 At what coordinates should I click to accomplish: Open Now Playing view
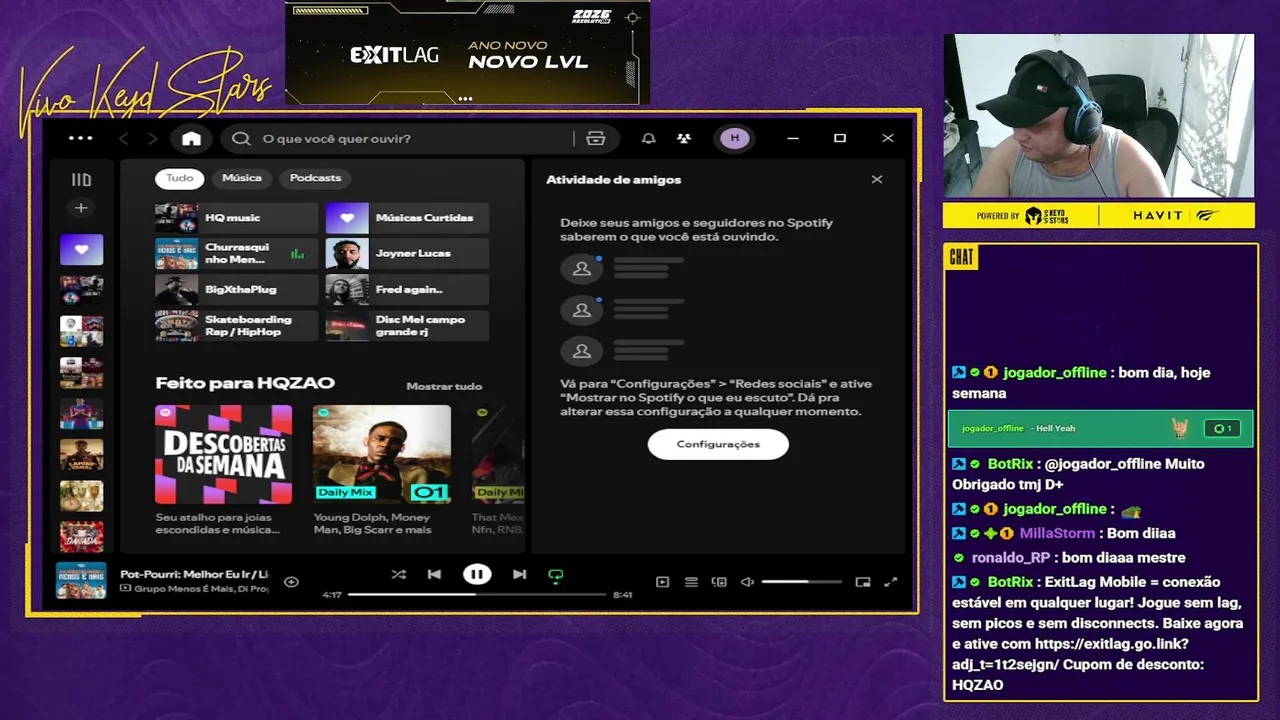click(662, 582)
